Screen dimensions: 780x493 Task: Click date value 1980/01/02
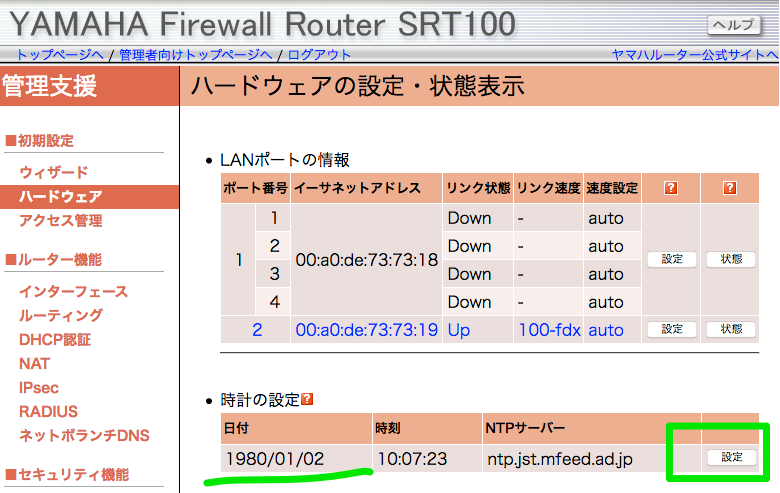tap(275, 459)
